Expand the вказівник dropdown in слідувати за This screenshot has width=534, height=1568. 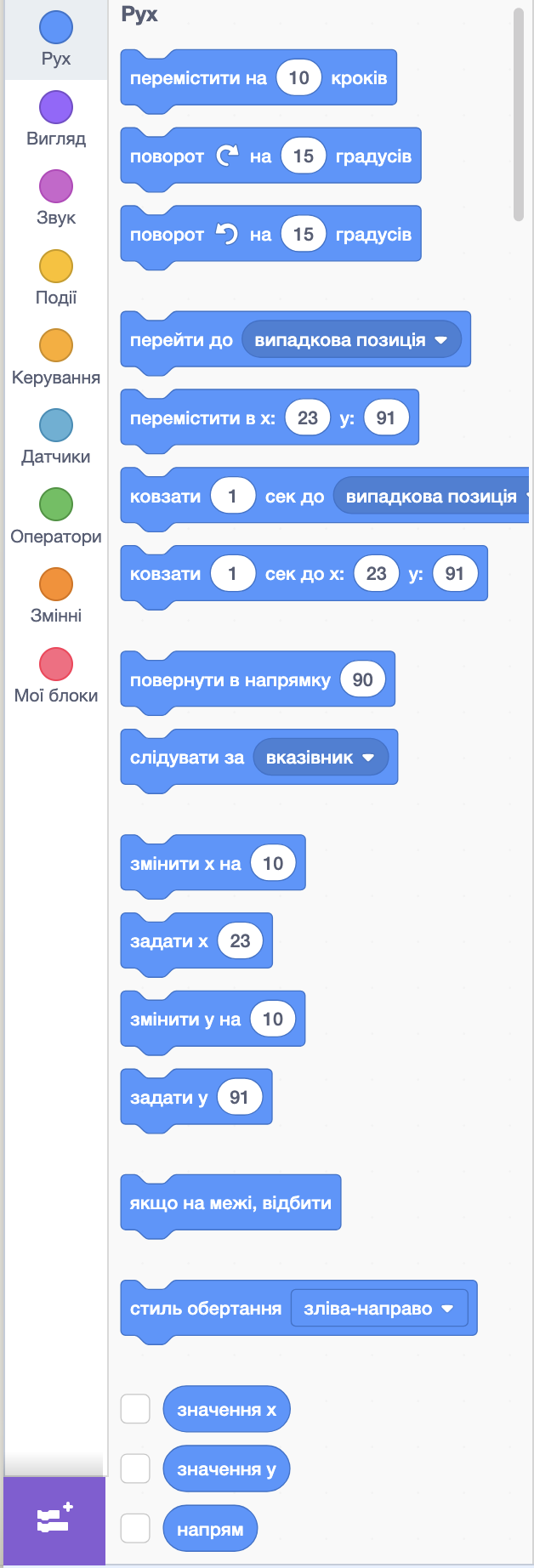pos(320,758)
